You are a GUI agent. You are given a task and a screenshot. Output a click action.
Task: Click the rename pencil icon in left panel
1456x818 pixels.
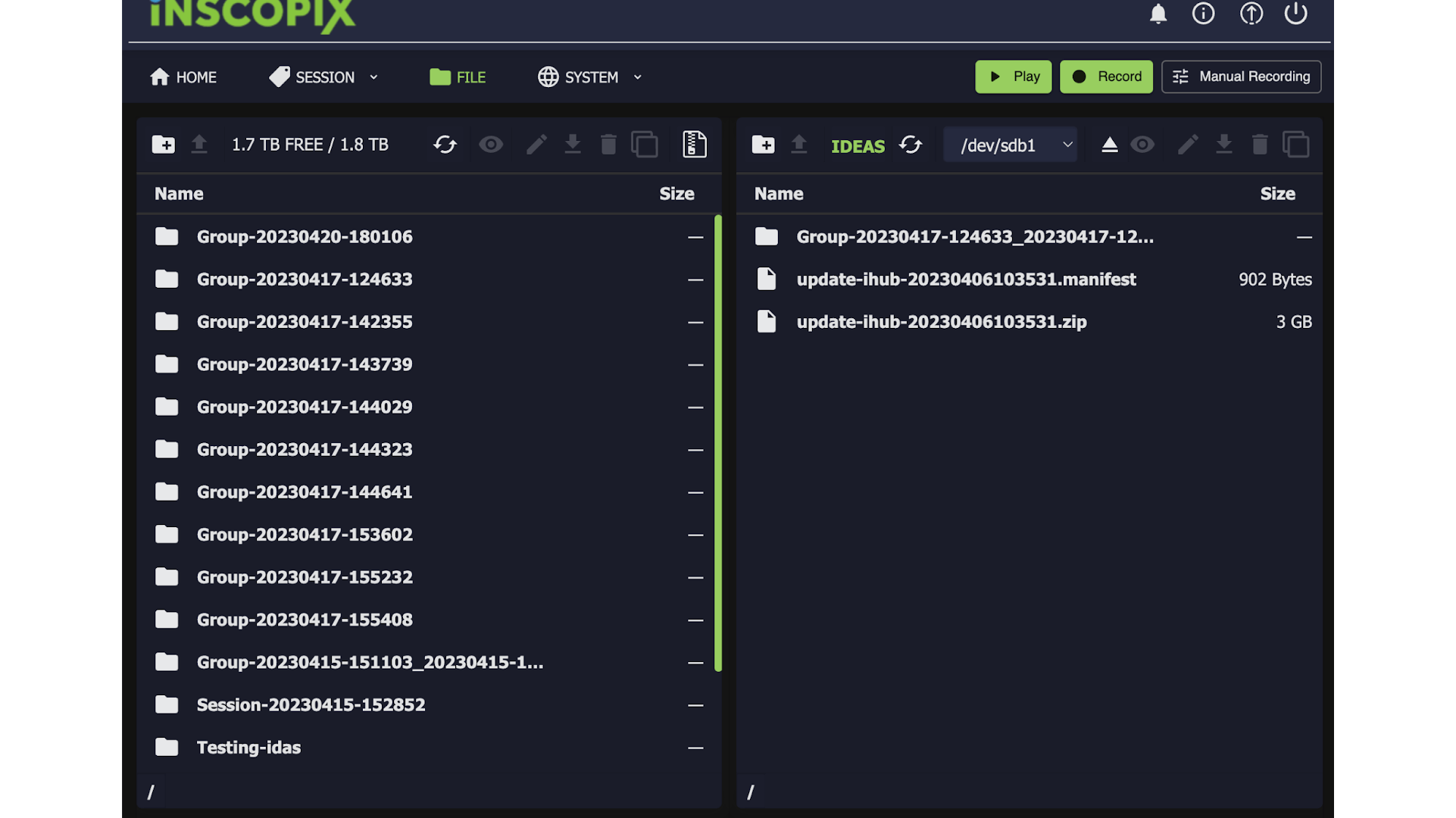point(536,145)
